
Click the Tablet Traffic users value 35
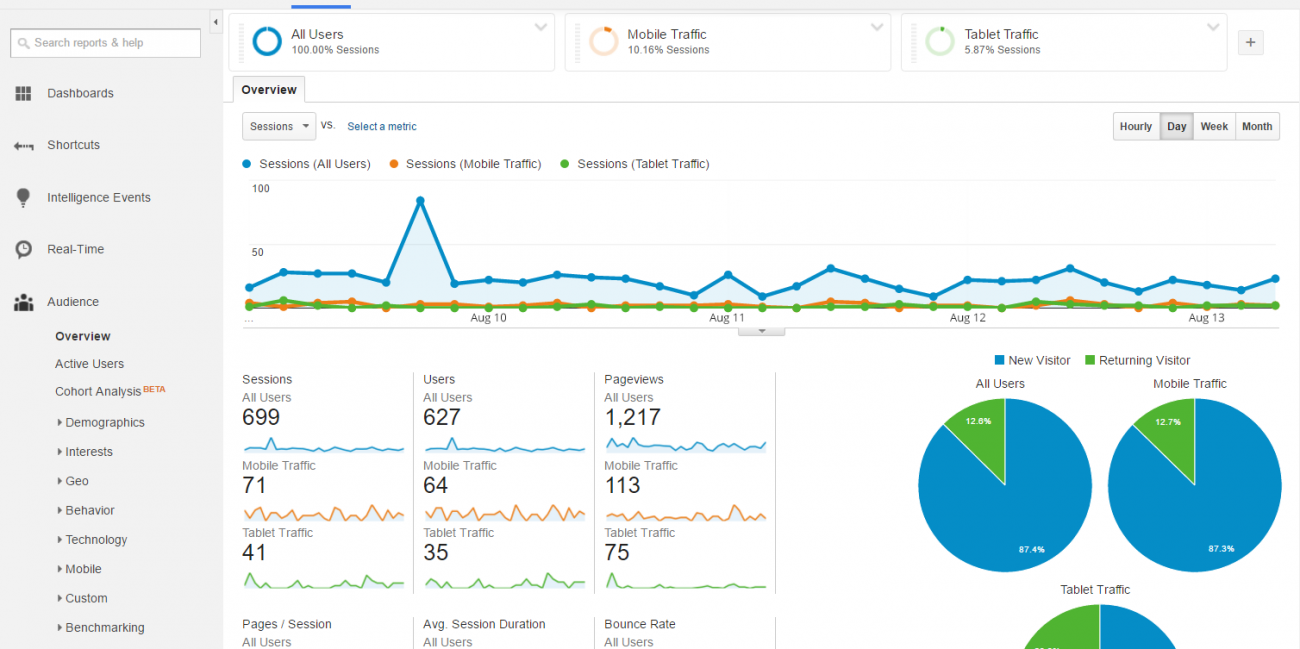click(x=436, y=553)
